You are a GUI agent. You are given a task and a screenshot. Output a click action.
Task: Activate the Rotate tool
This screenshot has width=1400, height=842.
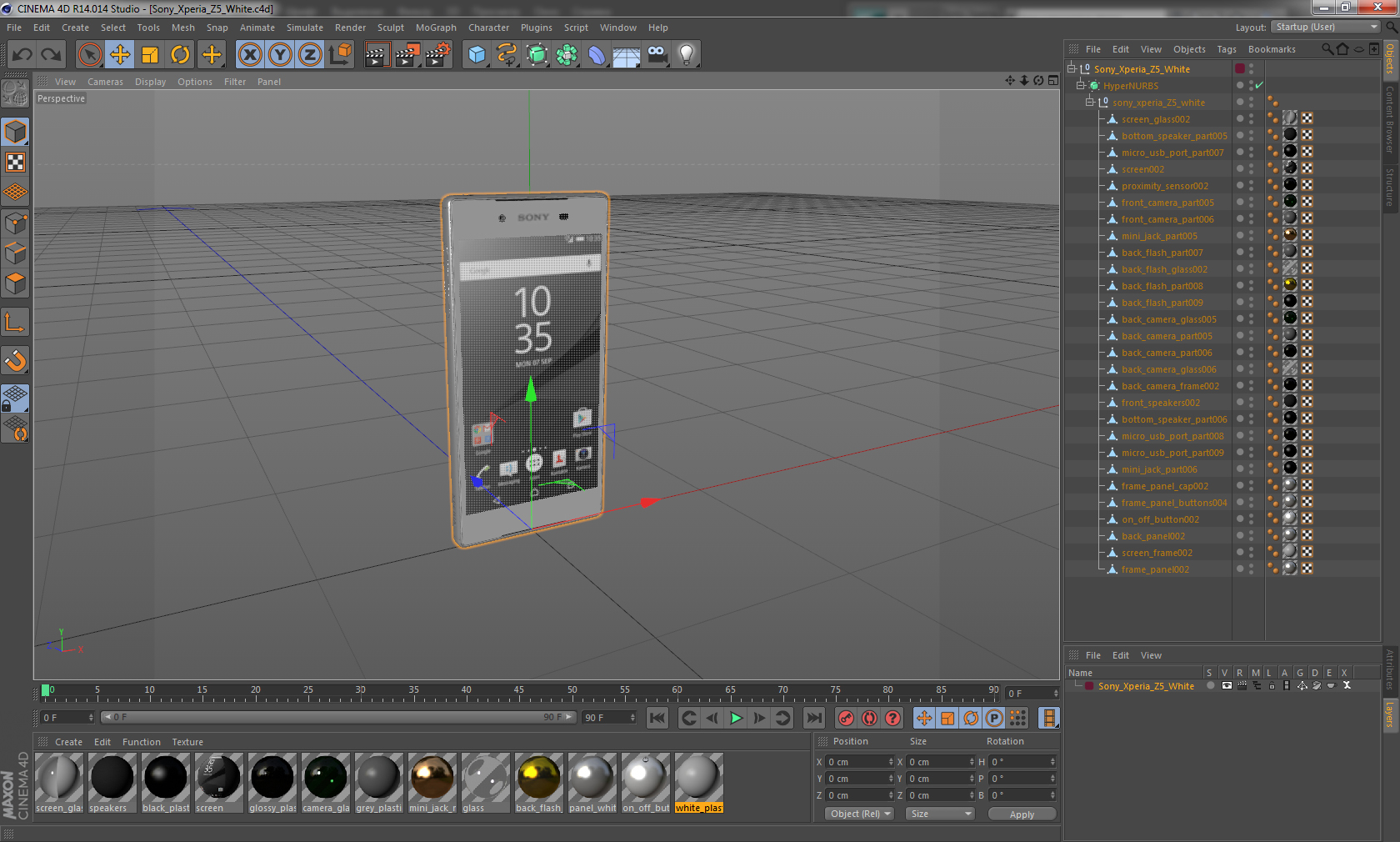(180, 55)
